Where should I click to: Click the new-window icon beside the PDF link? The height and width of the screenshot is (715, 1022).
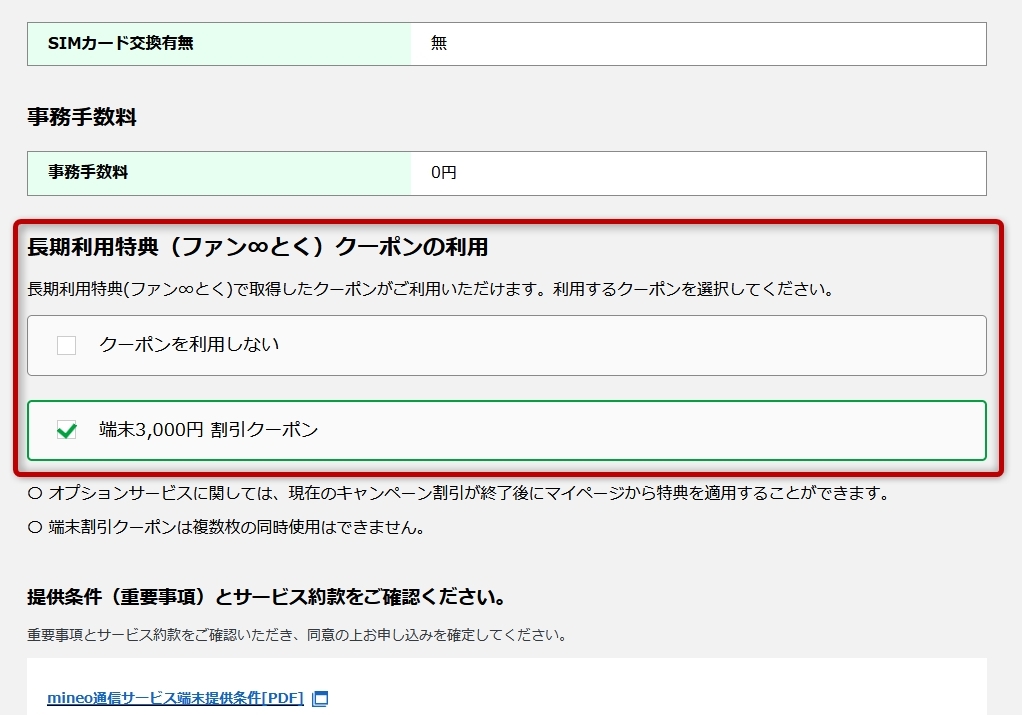320,699
